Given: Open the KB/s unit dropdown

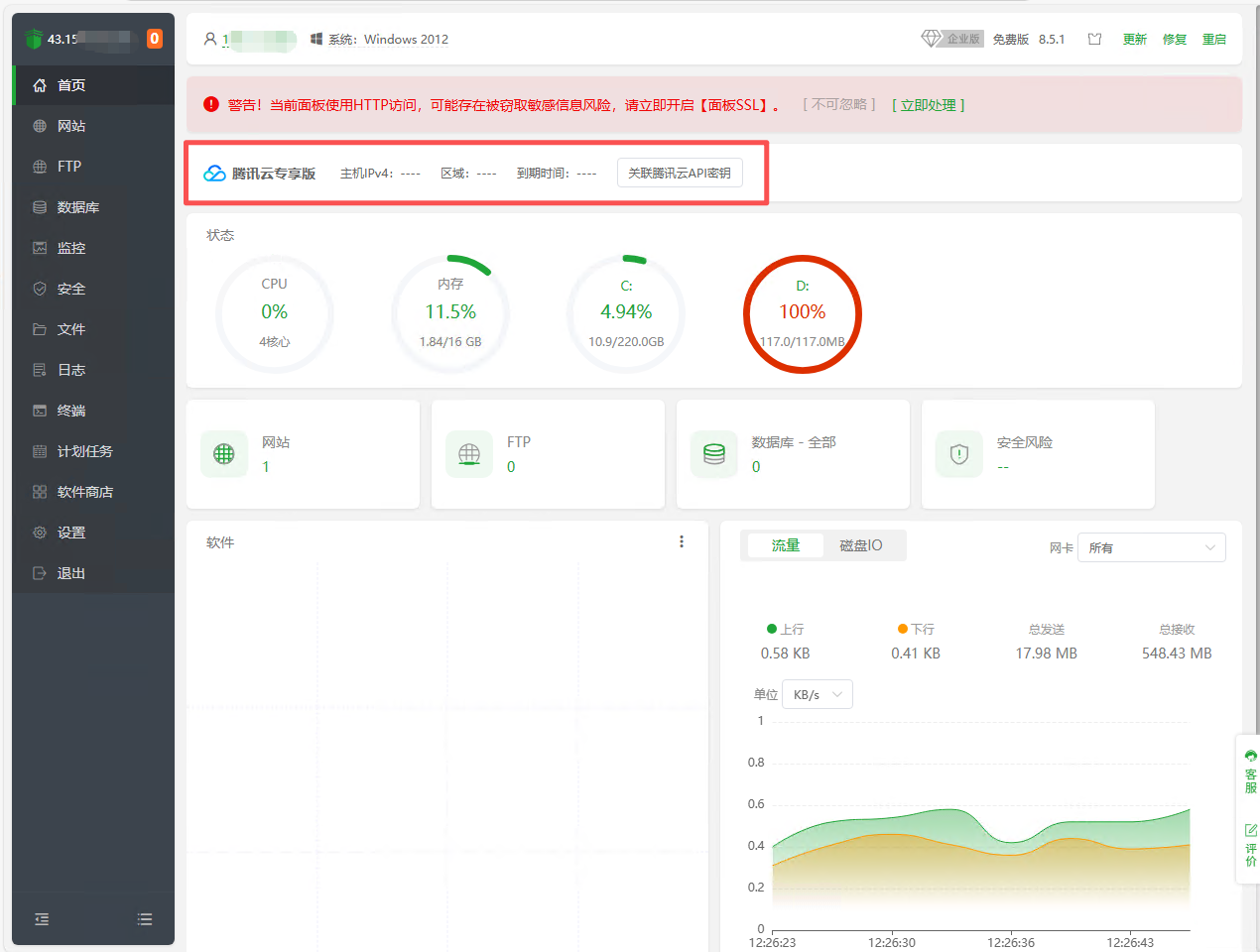Looking at the screenshot, I should [818, 694].
